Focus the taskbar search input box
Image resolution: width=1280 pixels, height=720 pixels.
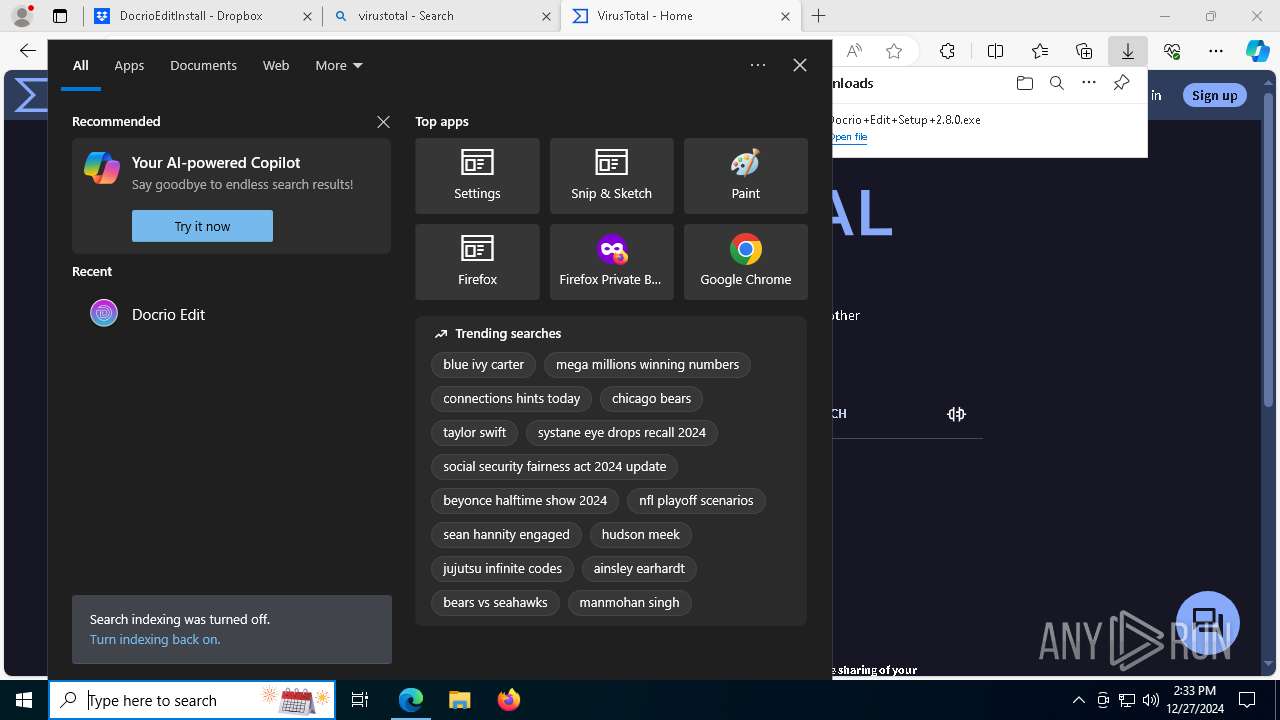pyautogui.click(x=192, y=700)
